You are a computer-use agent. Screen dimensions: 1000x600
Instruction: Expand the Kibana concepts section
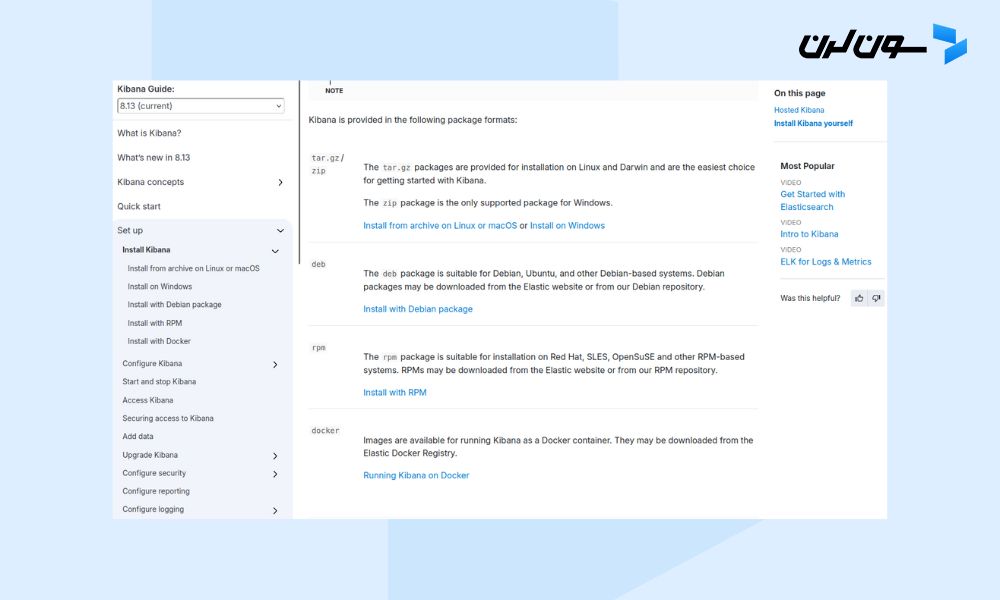click(280, 182)
